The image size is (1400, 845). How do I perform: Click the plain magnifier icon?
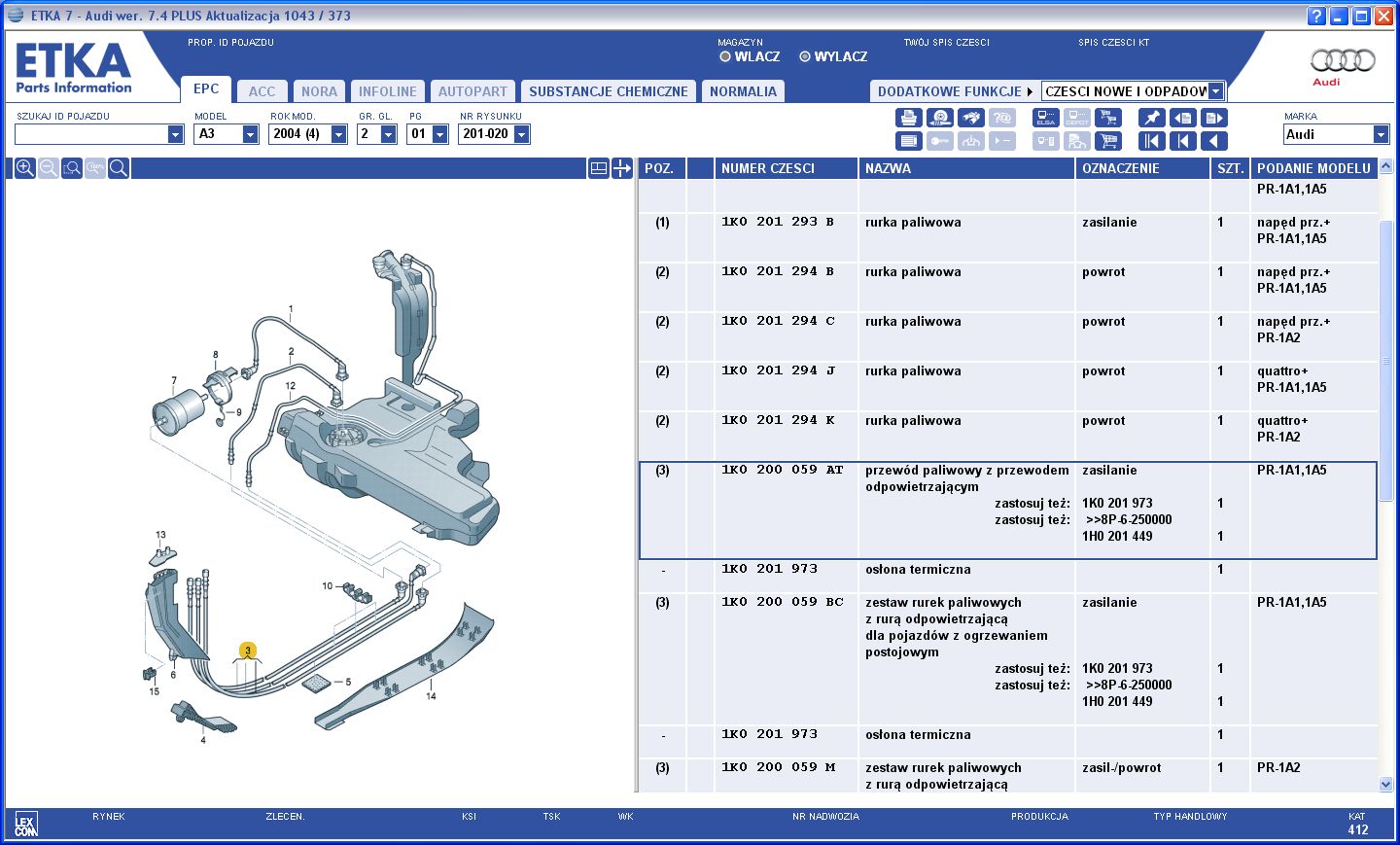pyautogui.click(x=119, y=168)
